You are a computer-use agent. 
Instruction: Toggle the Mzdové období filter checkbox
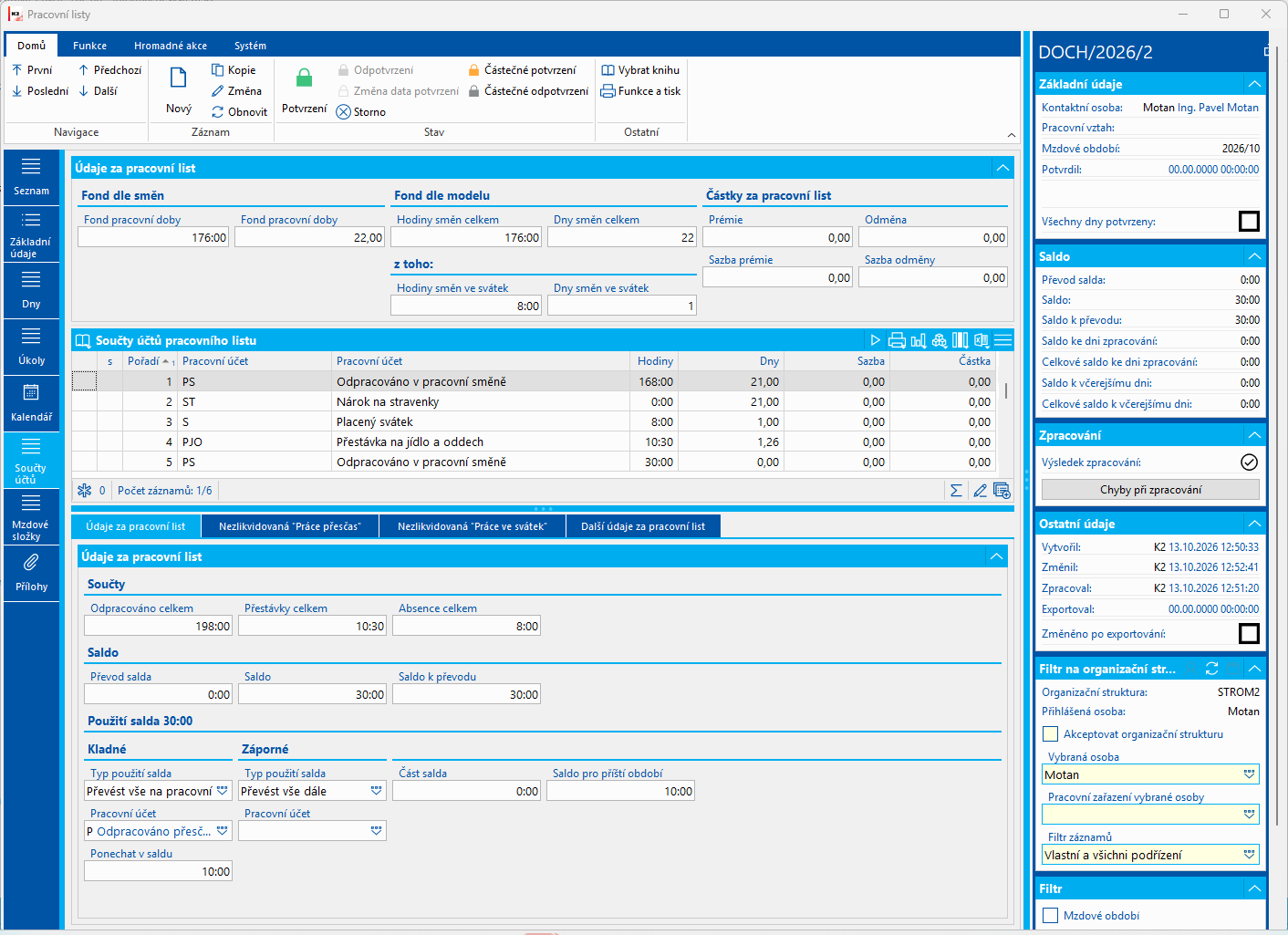click(x=1051, y=916)
